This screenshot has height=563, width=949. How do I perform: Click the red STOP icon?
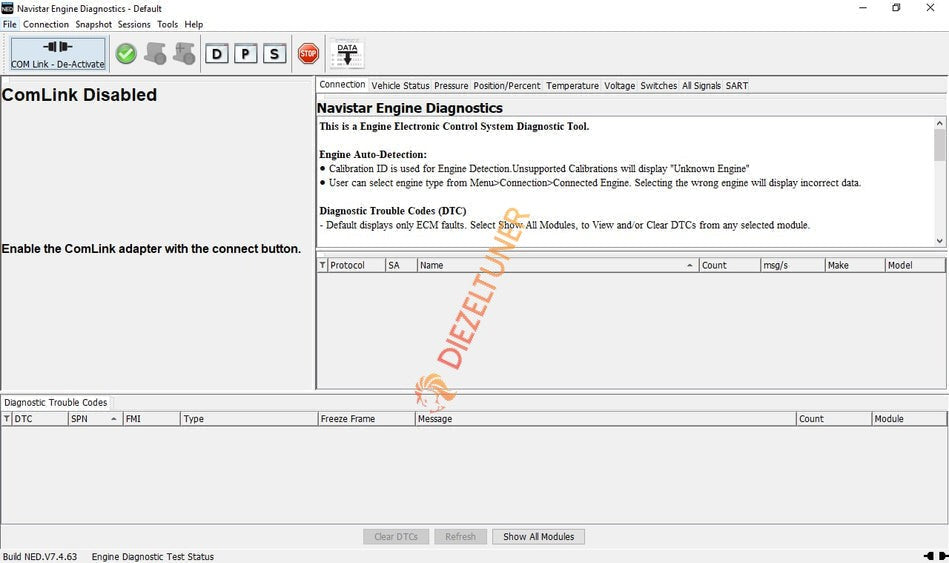(308, 54)
